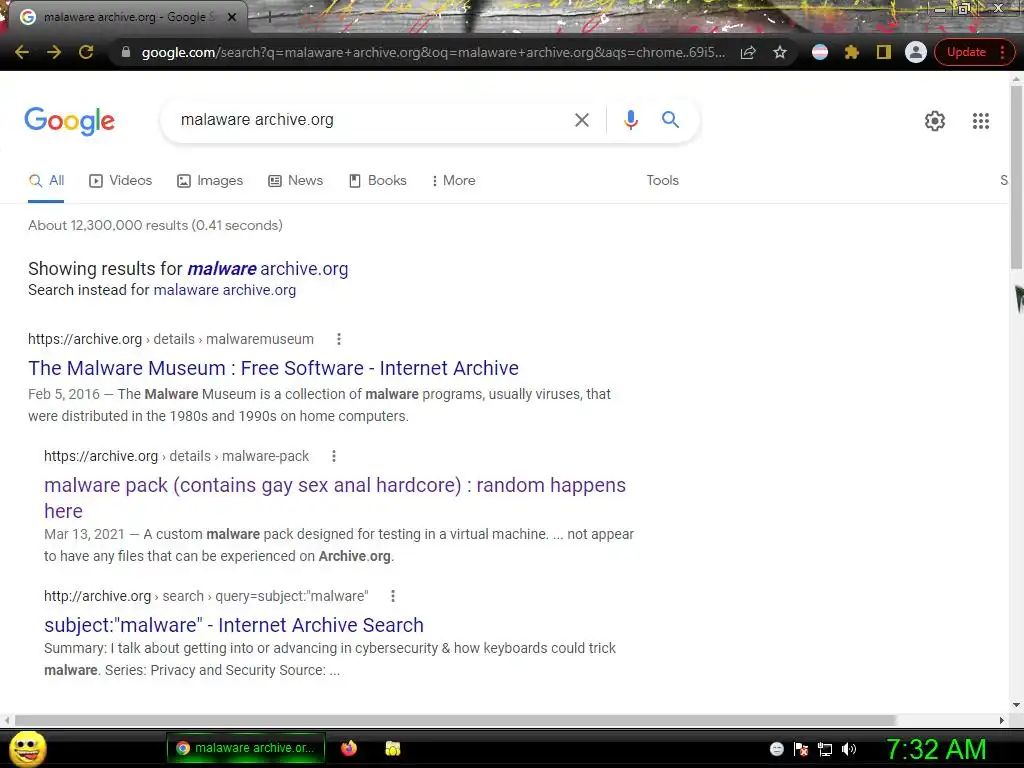Switch to the News tab
The width and height of the screenshot is (1024, 768).
coord(296,181)
